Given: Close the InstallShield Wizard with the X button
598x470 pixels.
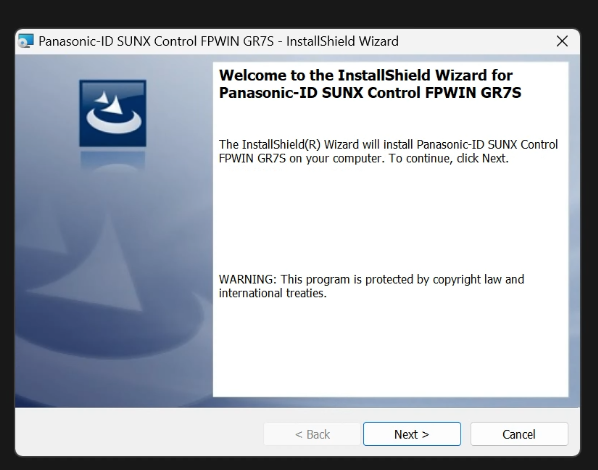Looking at the screenshot, I should [562, 41].
